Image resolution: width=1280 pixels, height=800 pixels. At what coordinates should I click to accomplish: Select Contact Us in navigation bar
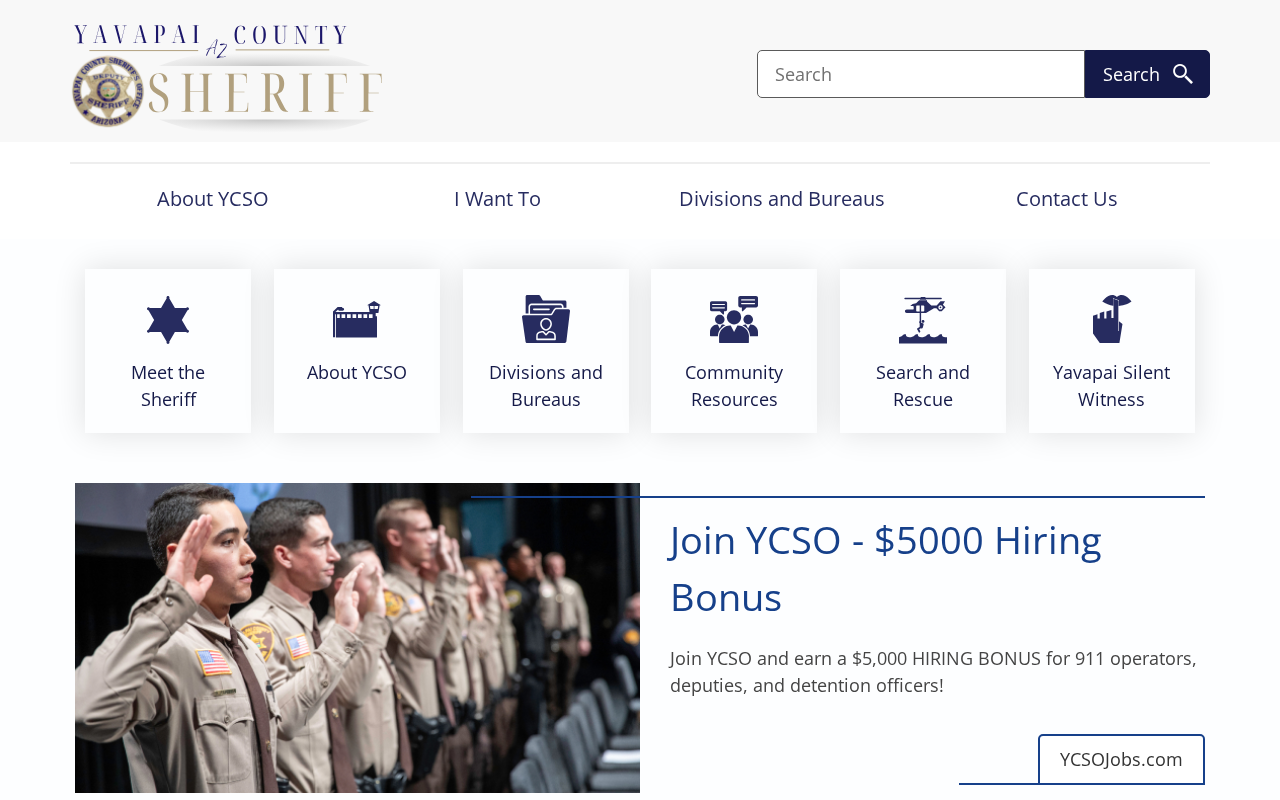[x=1067, y=199]
